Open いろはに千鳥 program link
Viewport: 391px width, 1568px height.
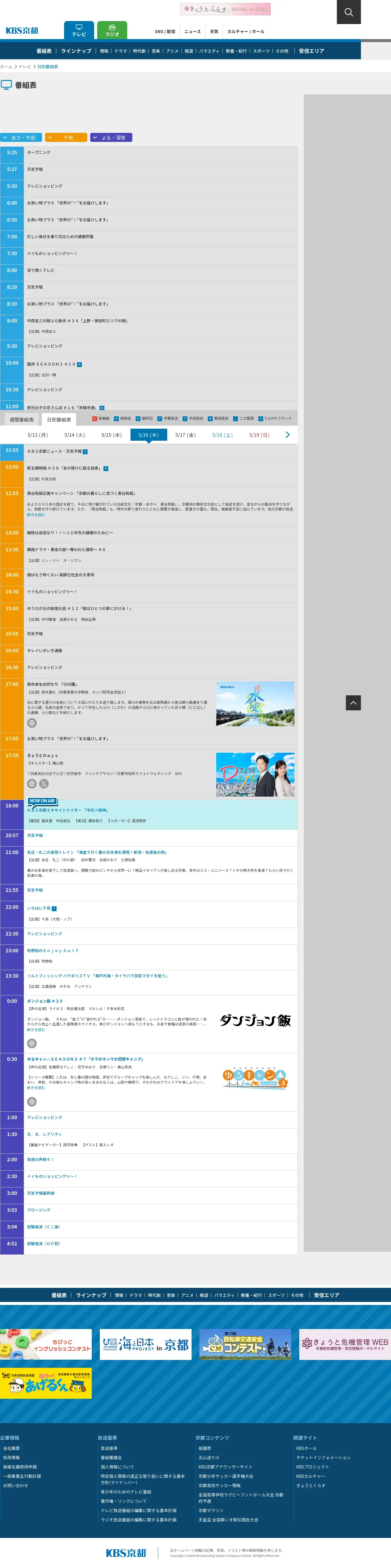(39, 908)
